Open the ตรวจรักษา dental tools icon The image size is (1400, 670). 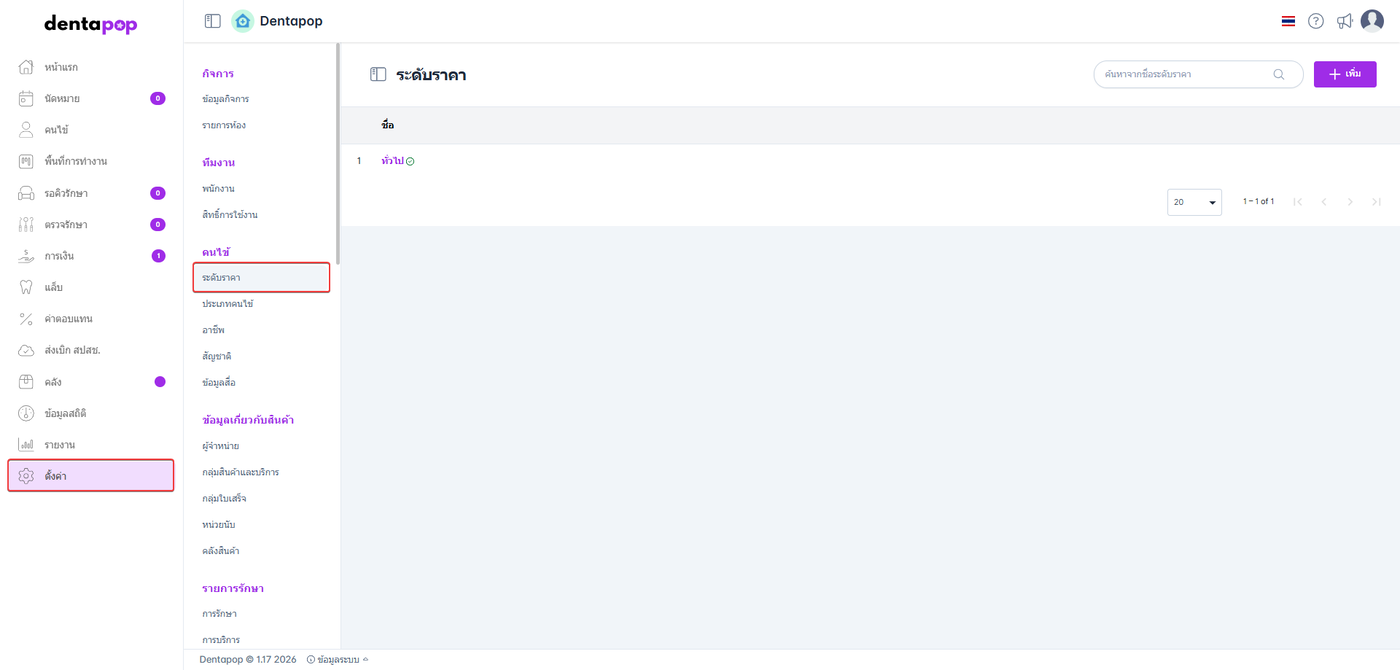[27, 224]
